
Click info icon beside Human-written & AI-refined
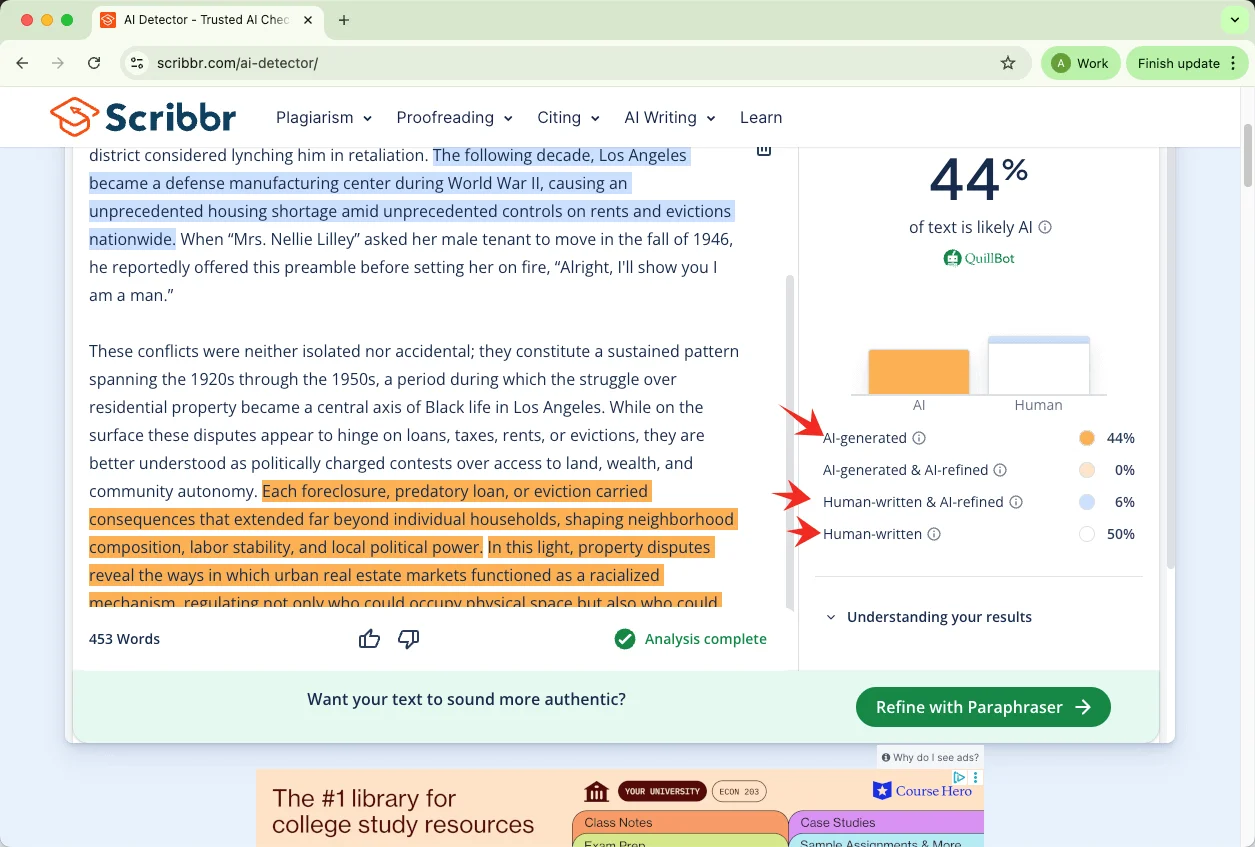pyautogui.click(x=1015, y=502)
